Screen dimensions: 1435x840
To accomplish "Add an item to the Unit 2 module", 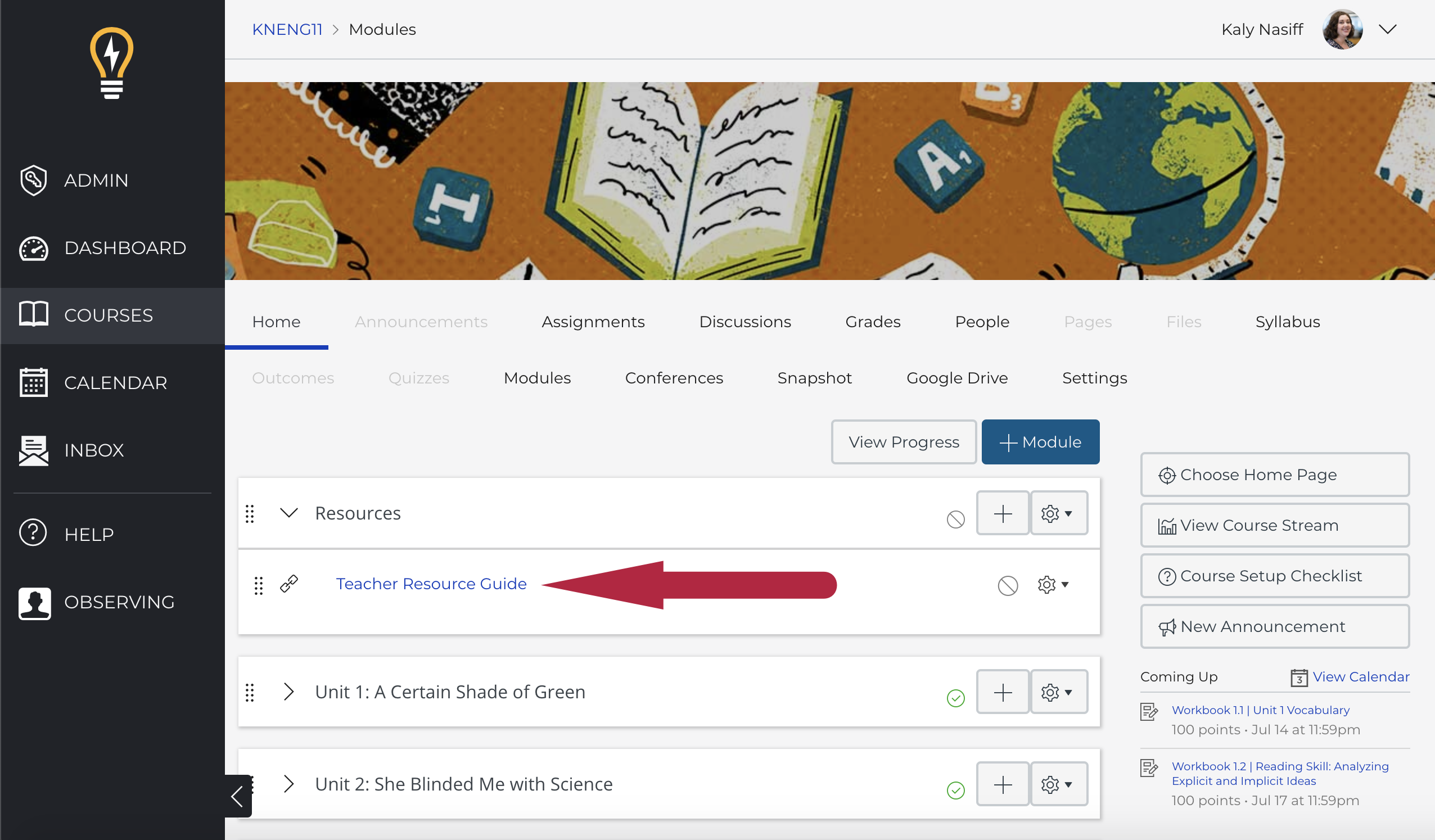I will click(x=1003, y=784).
